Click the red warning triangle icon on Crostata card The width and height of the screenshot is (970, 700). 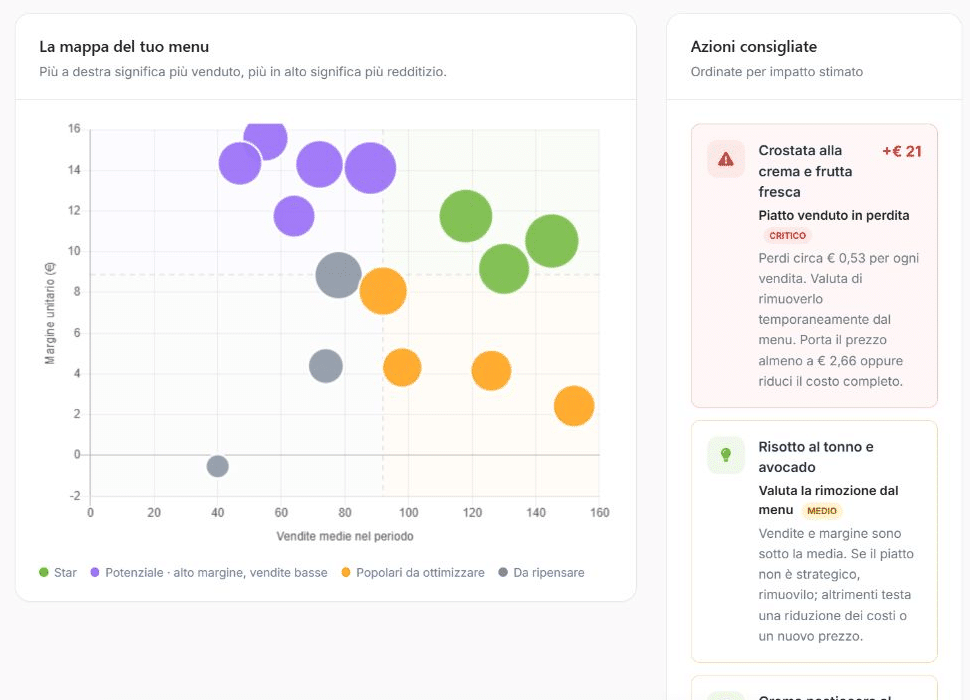[726, 160]
